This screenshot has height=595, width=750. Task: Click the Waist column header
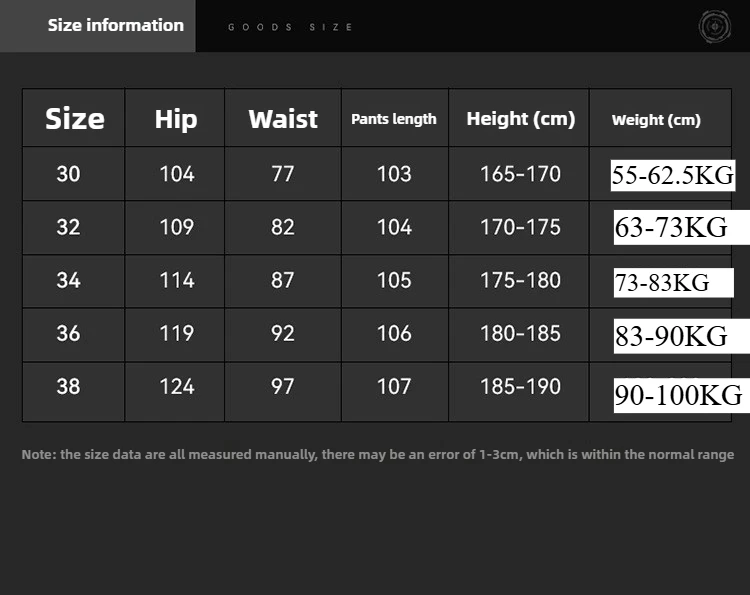[283, 119]
